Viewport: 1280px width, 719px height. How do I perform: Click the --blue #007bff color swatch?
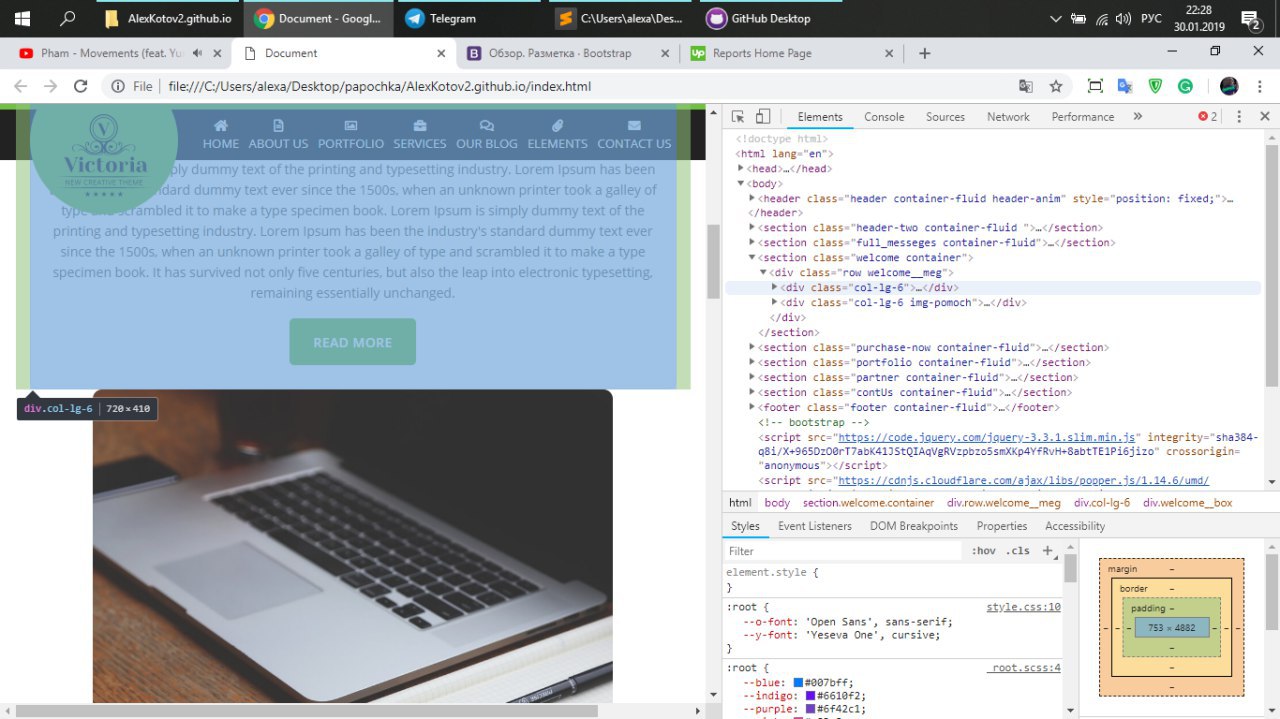pos(798,683)
